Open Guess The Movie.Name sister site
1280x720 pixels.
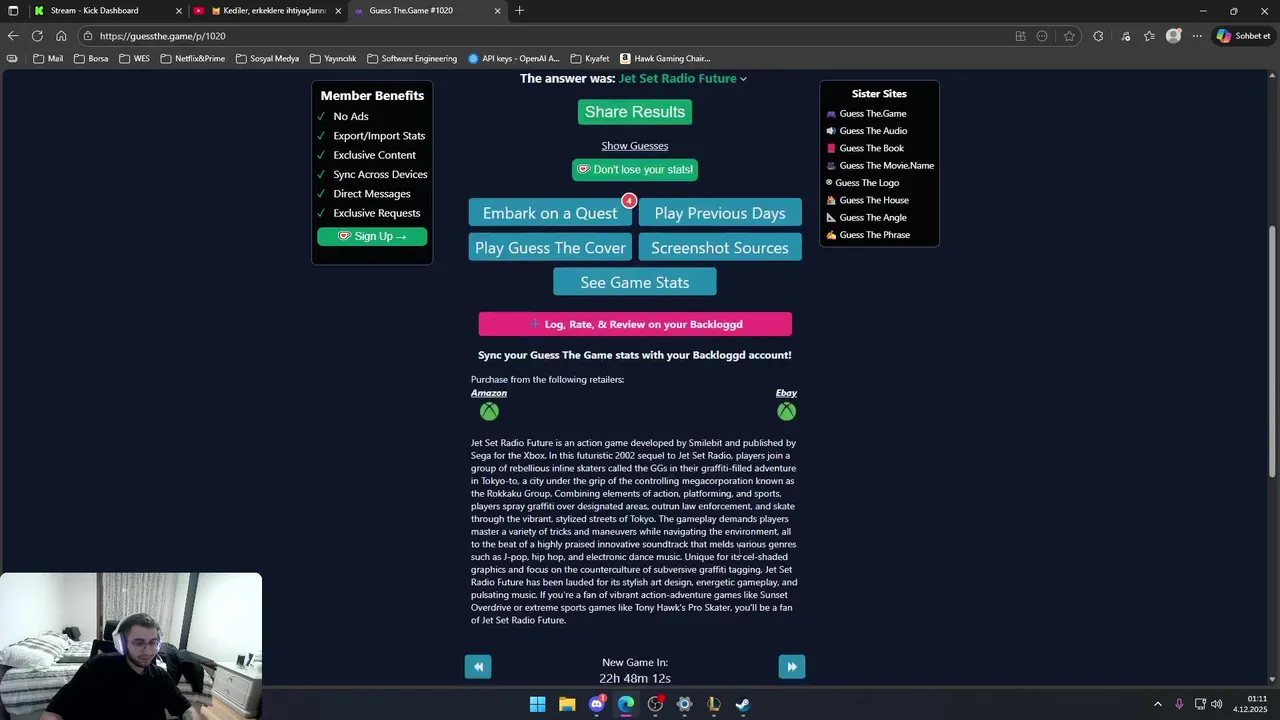[x=880, y=166]
